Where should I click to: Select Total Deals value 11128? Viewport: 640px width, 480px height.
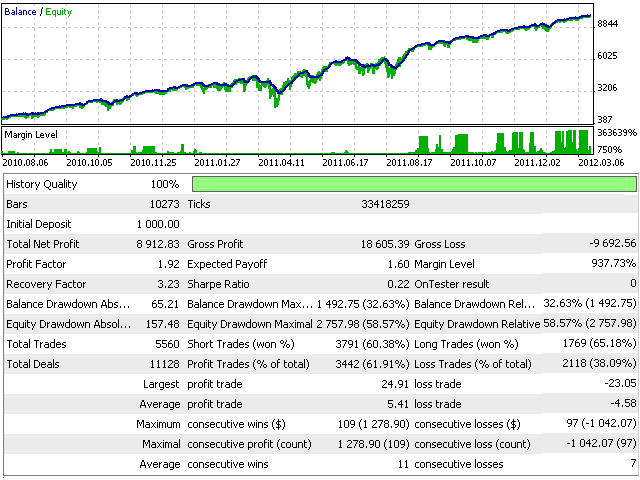click(x=164, y=364)
